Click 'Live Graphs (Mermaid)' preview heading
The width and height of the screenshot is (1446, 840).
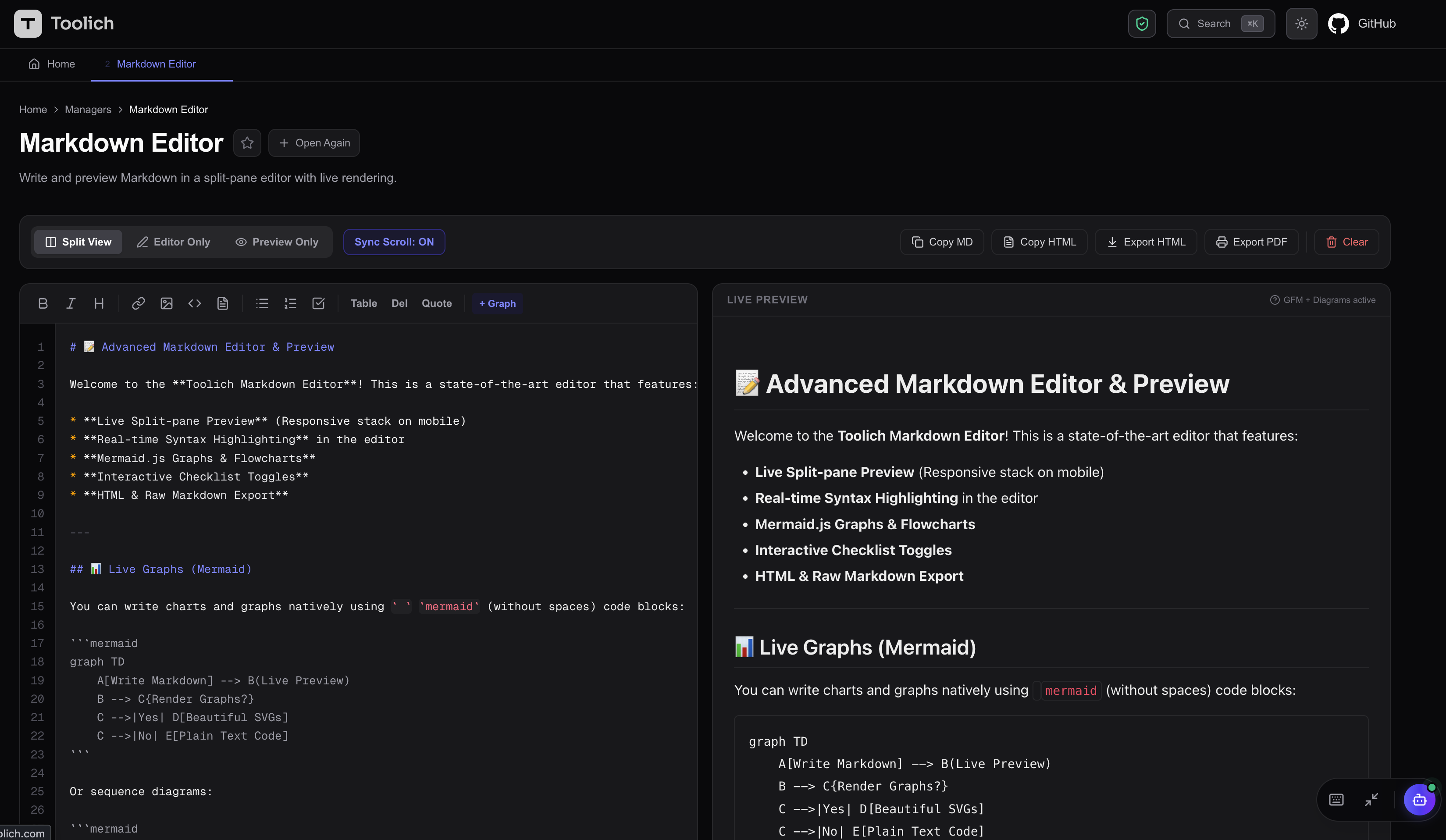tap(855, 647)
